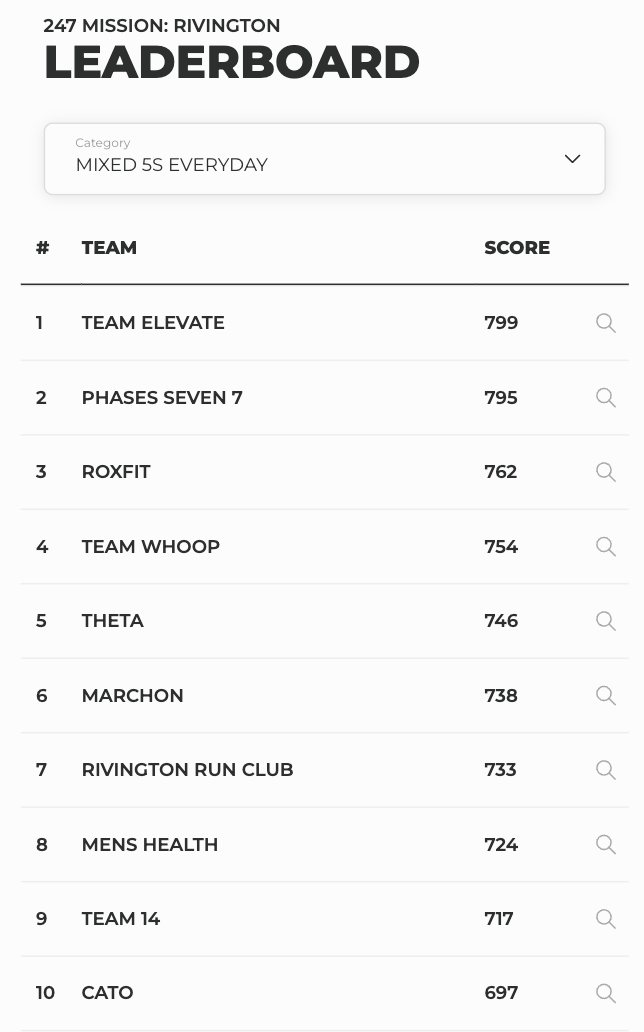Click search icon in Team Whoop row
The height and width of the screenshot is (1032, 644).
click(606, 546)
